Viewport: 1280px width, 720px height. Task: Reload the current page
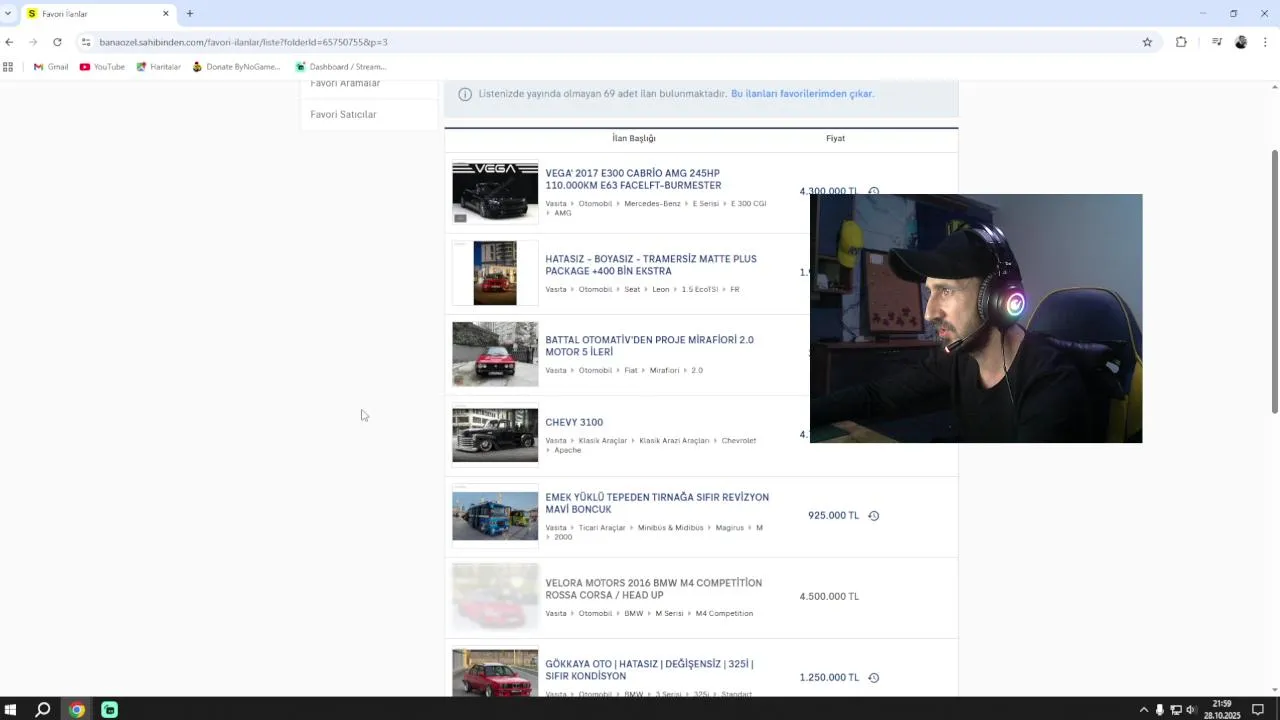pos(57,42)
